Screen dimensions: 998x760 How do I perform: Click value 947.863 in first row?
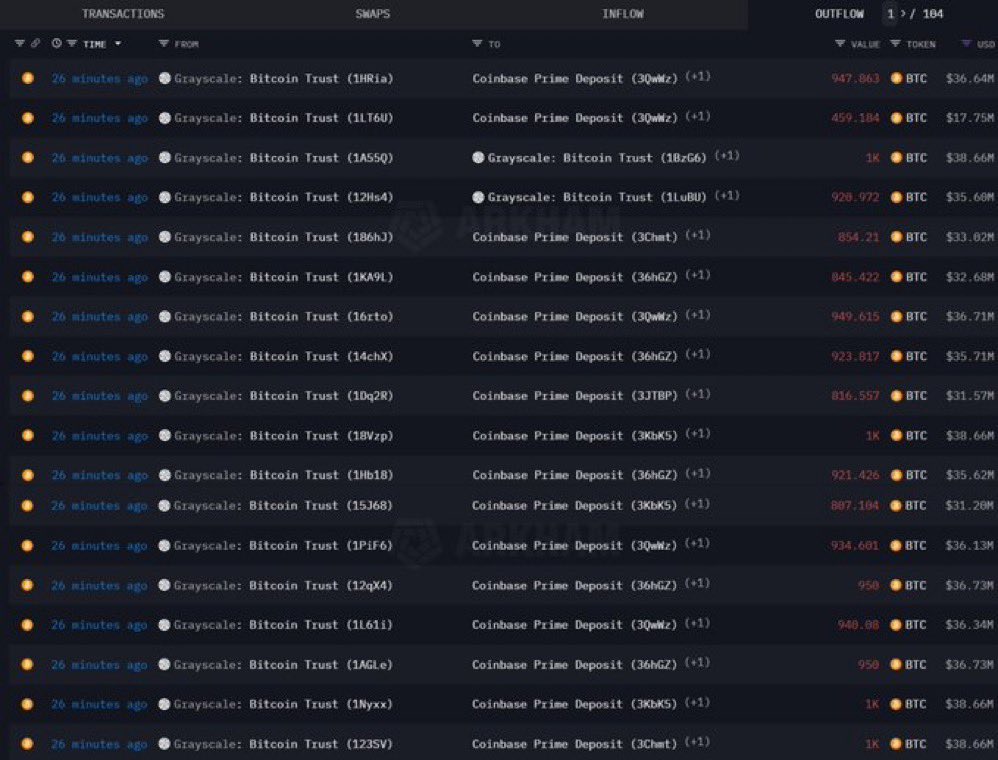coord(855,78)
